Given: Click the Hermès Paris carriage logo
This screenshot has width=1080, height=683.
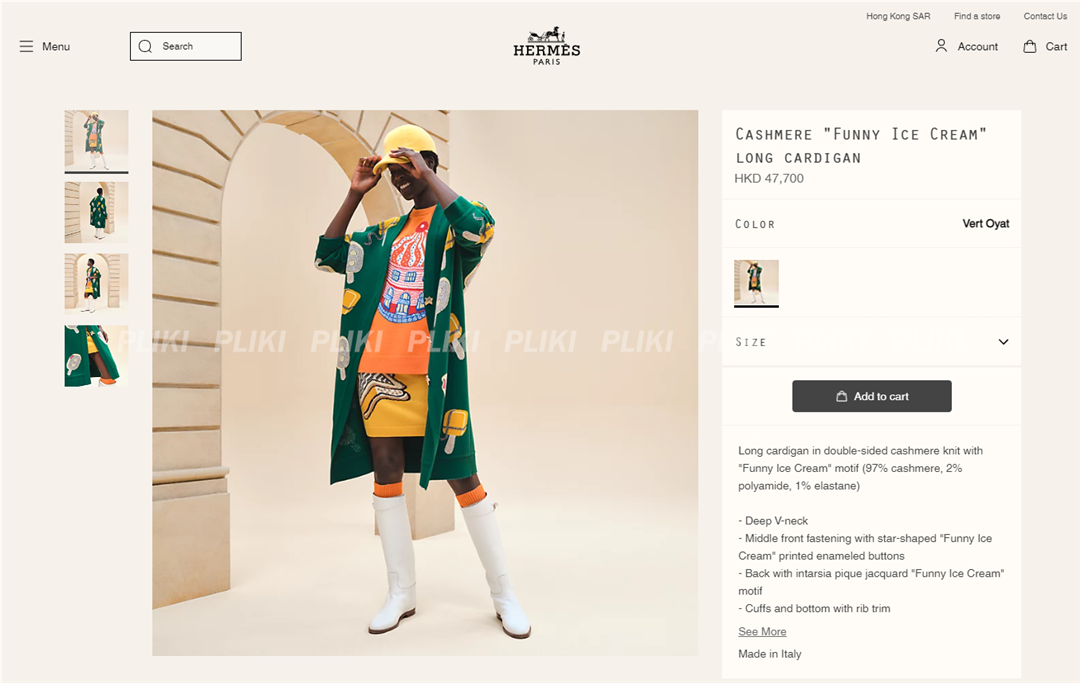Looking at the screenshot, I should tap(546, 45).
